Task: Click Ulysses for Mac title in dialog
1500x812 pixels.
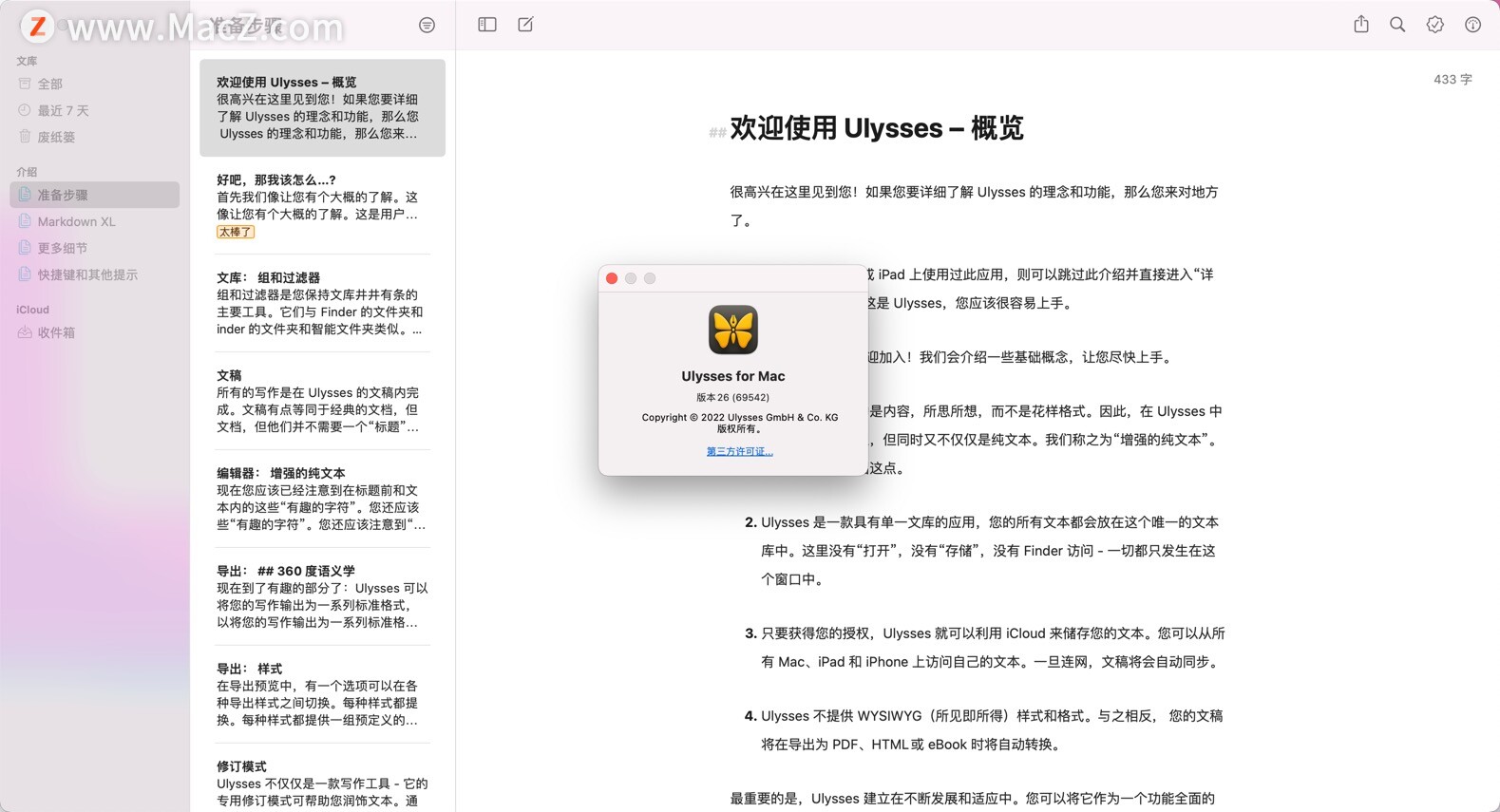Action: click(733, 376)
